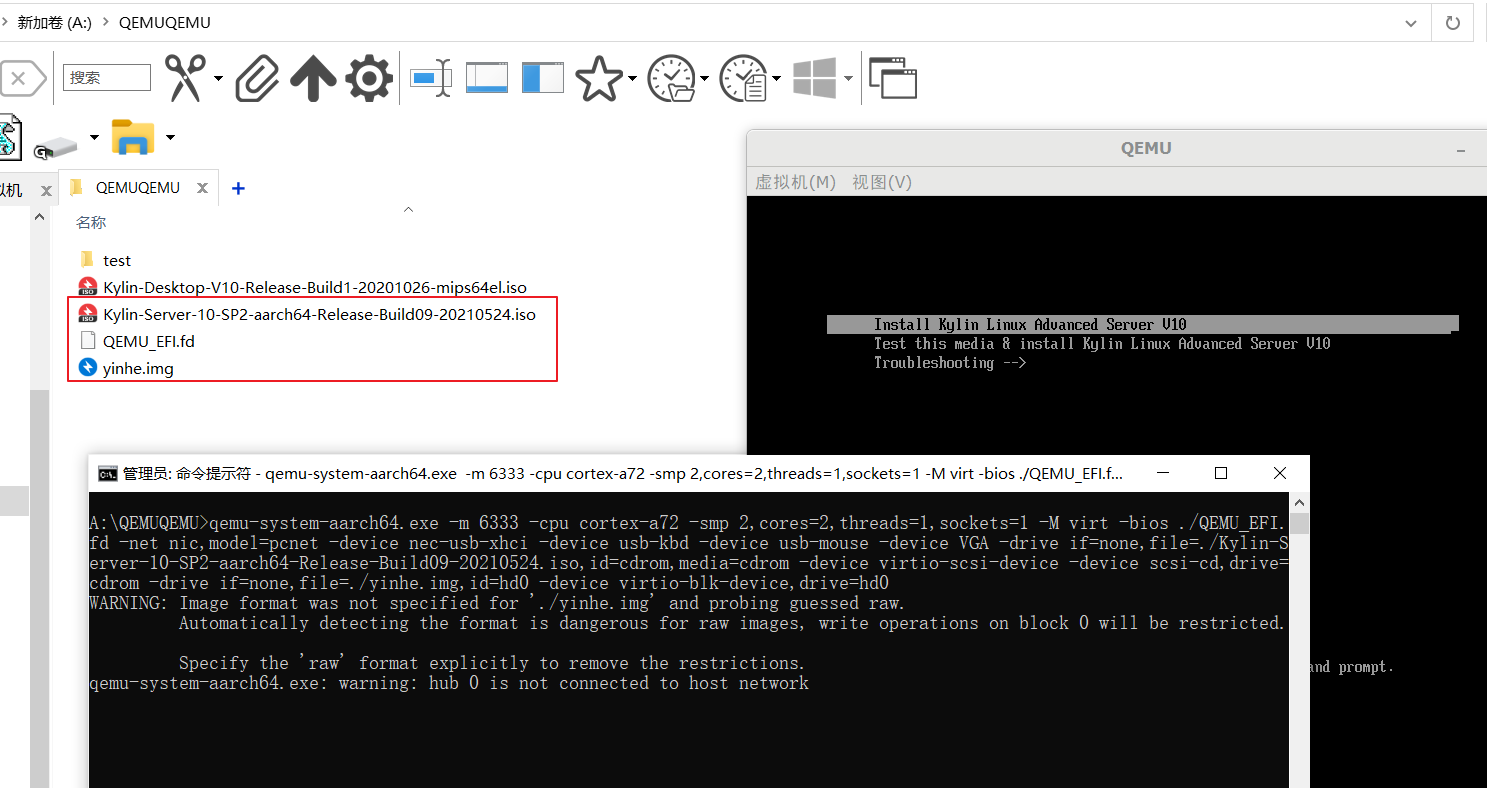Minimize the command prompt window
Screen dimensions: 1487x788
coord(1162,473)
